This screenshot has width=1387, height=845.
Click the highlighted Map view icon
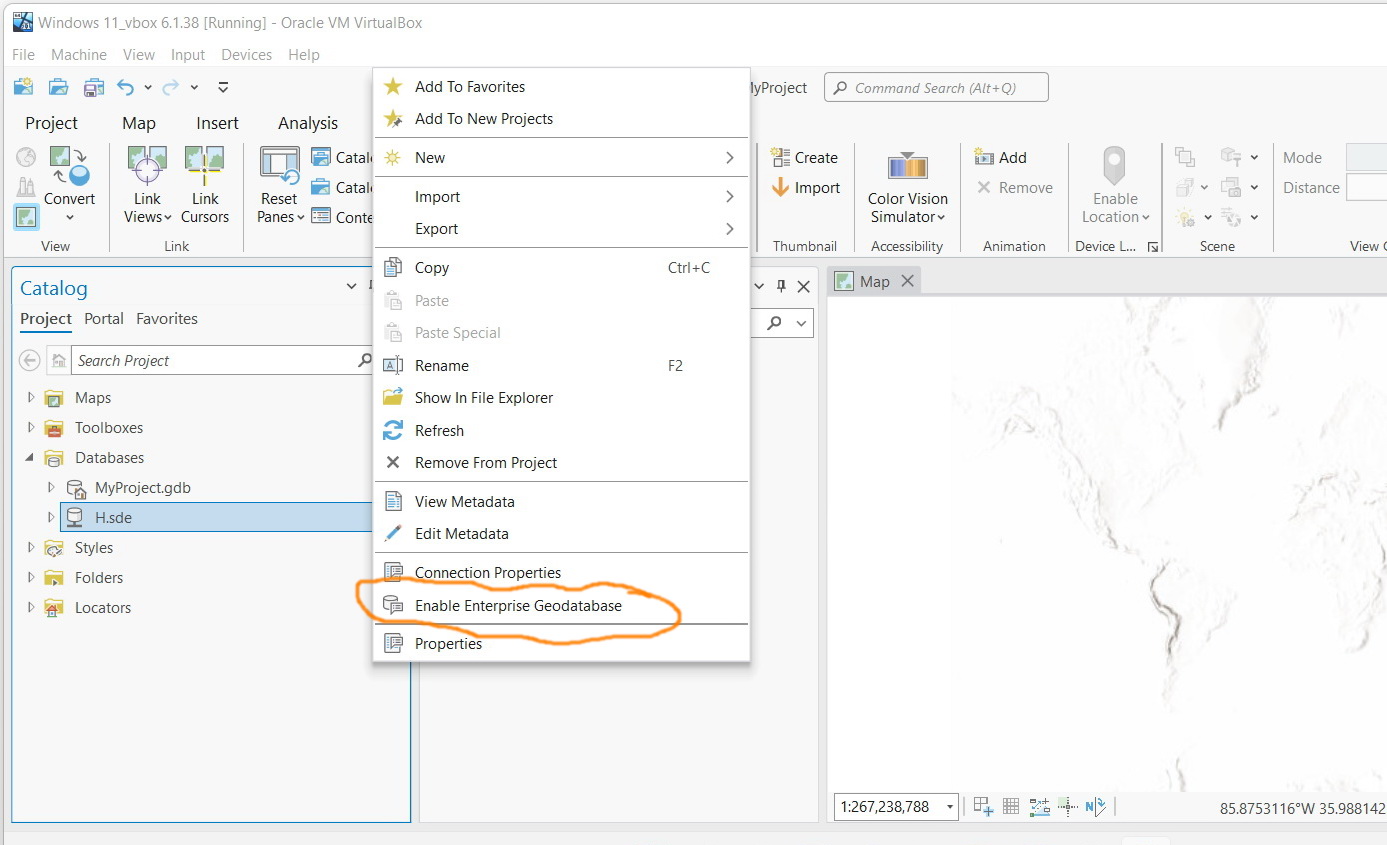26,216
